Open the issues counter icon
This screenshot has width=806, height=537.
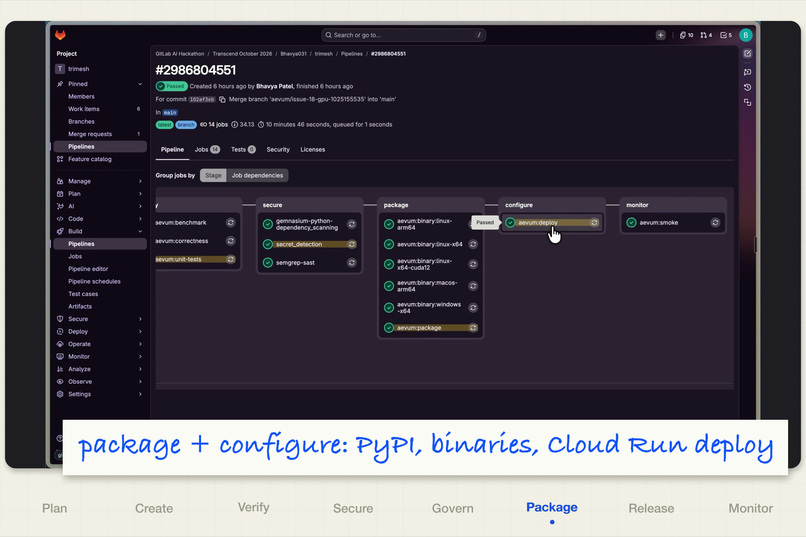tap(686, 35)
